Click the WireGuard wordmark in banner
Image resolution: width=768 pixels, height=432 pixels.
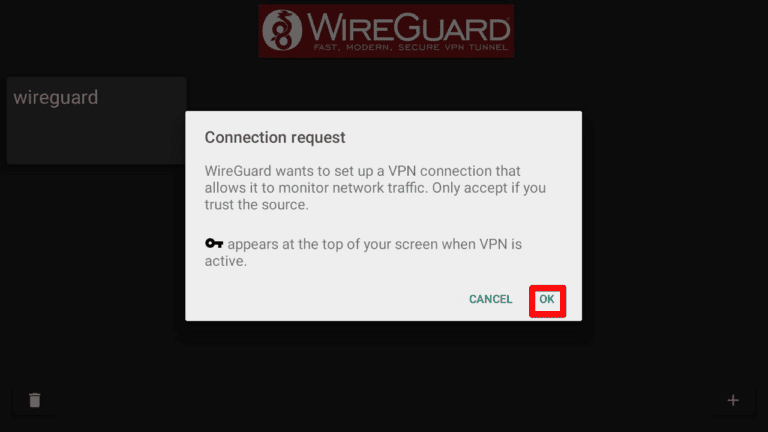(x=408, y=27)
